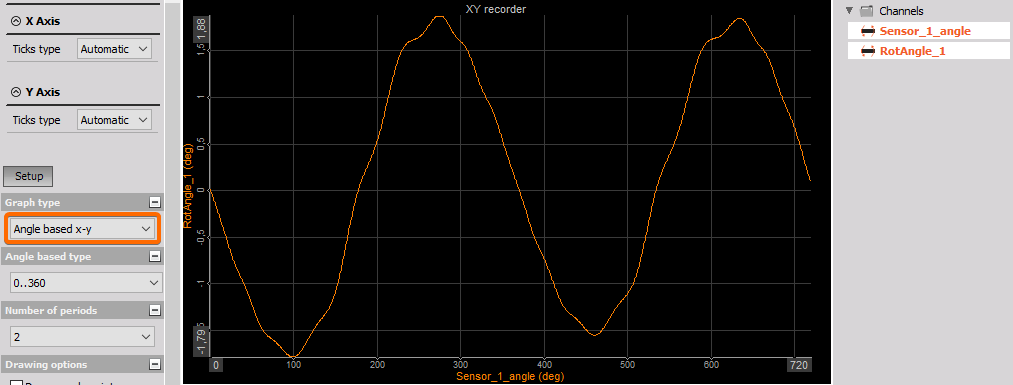The image size is (1013, 385).
Task: Collapse the X Axis section chevron
Action: 16,21
